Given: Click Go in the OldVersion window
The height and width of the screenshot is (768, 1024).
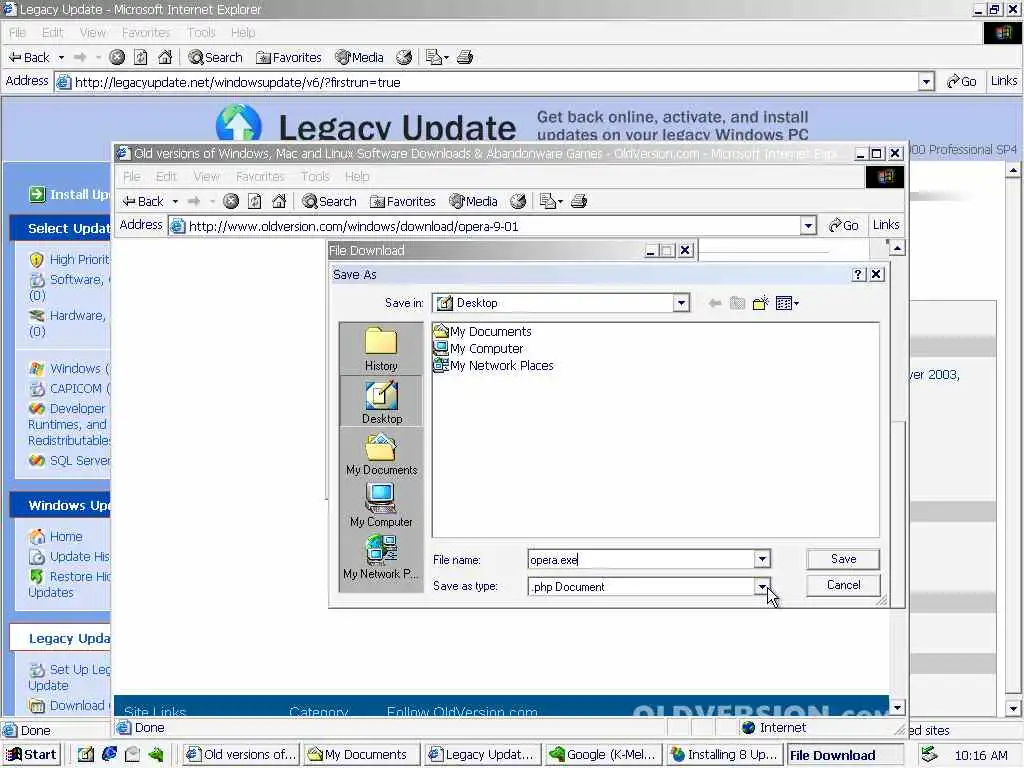Looking at the screenshot, I should point(843,225).
